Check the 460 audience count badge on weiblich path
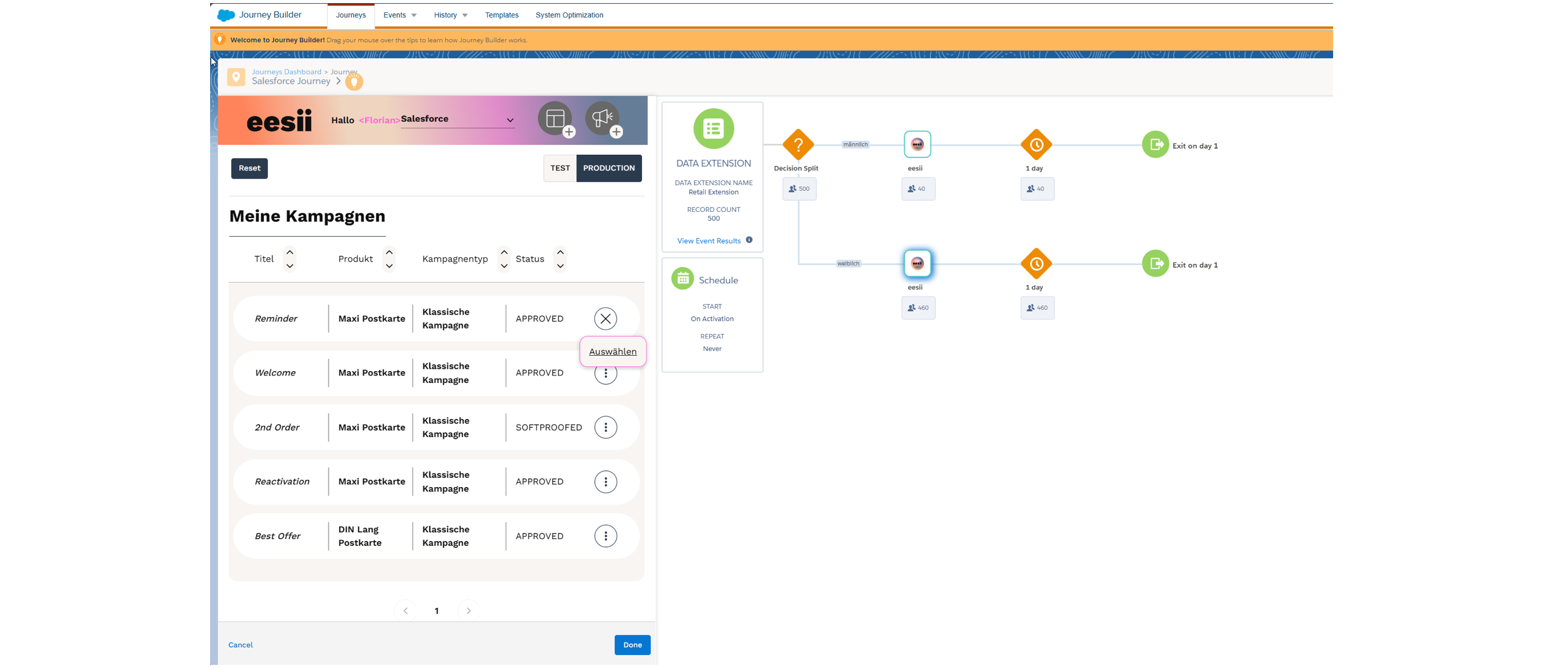 [918, 307]
